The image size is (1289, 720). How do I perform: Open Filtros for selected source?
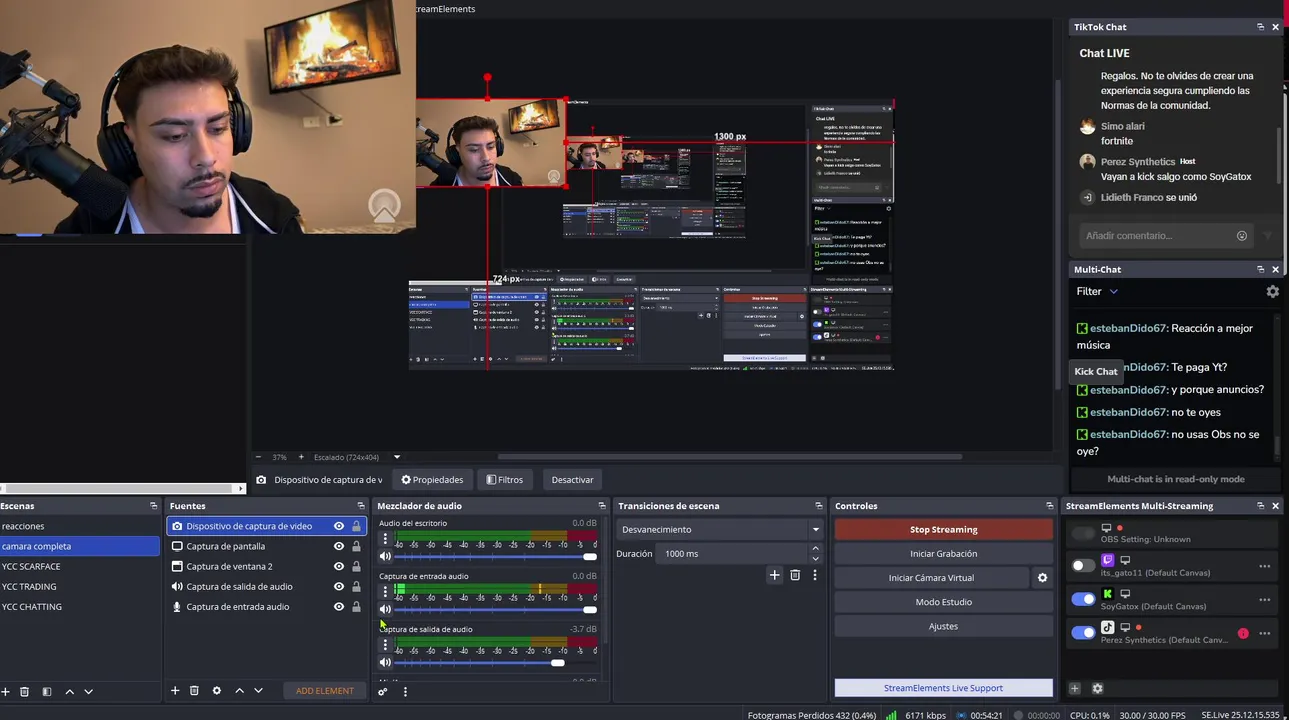coord(505,480)
